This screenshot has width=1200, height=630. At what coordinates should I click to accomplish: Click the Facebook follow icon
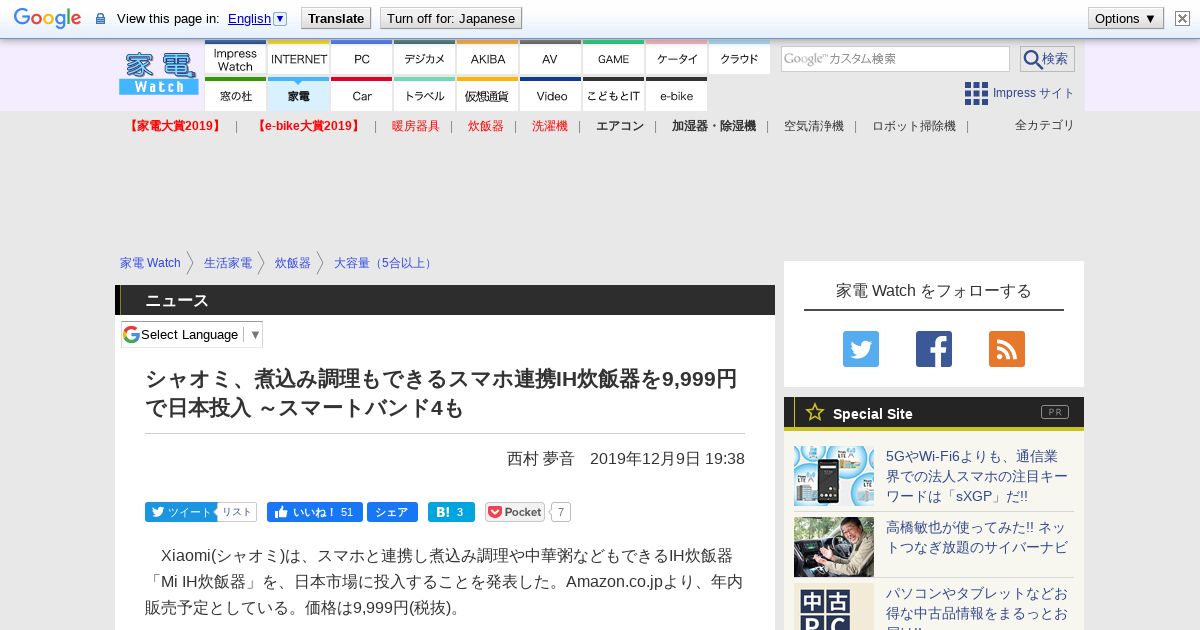tap(934, 349)
